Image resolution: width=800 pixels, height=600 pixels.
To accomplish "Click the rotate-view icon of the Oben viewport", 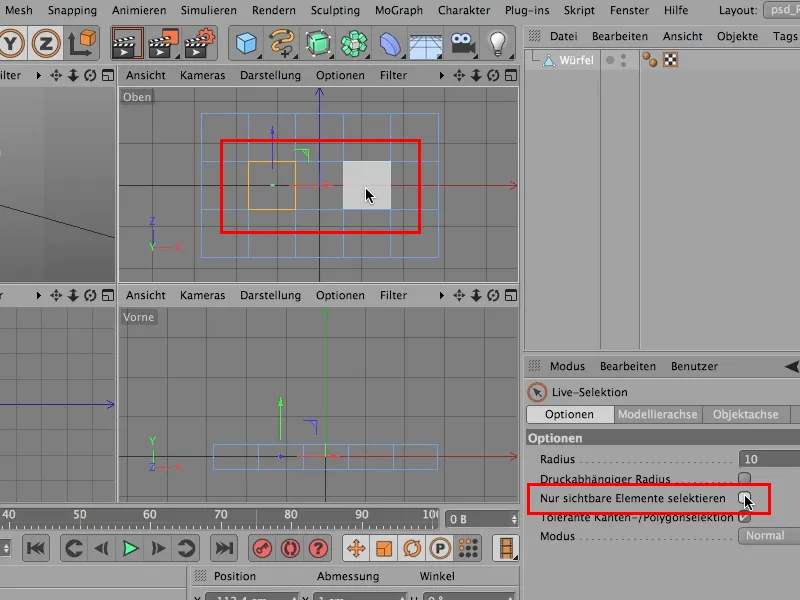I will [493, 76].
